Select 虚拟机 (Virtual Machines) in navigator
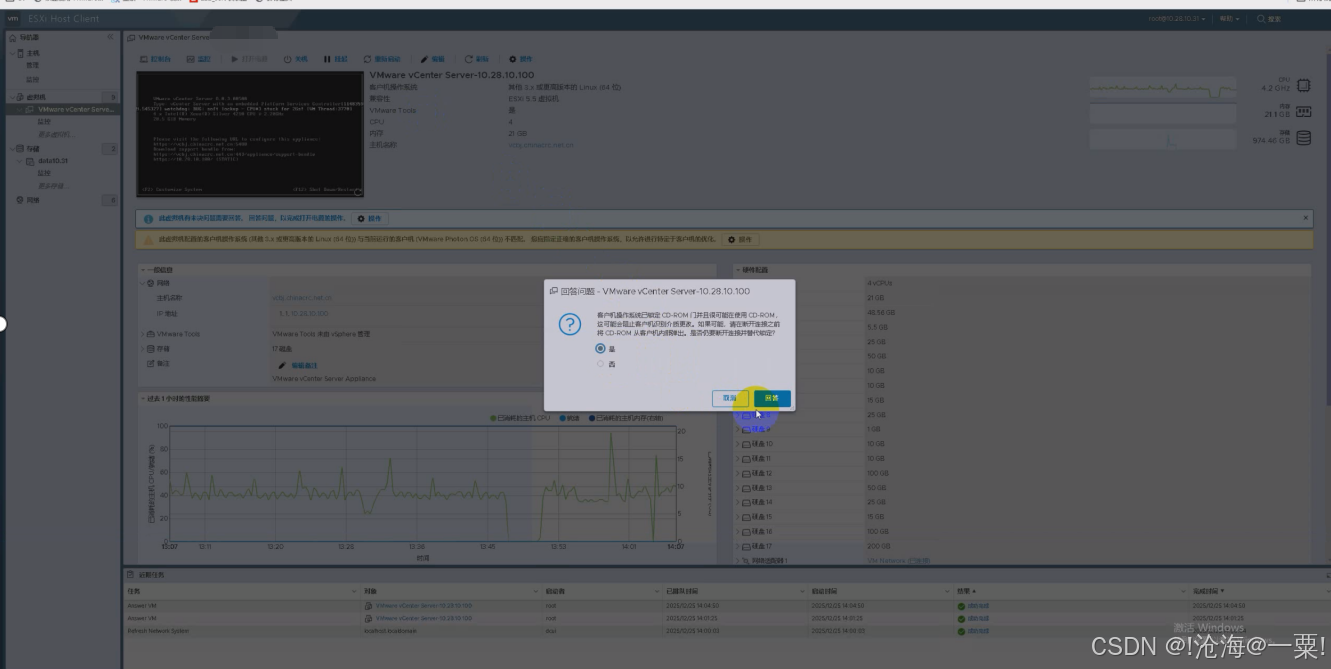Screen dimensions: 1331x669 click(35, 97)
